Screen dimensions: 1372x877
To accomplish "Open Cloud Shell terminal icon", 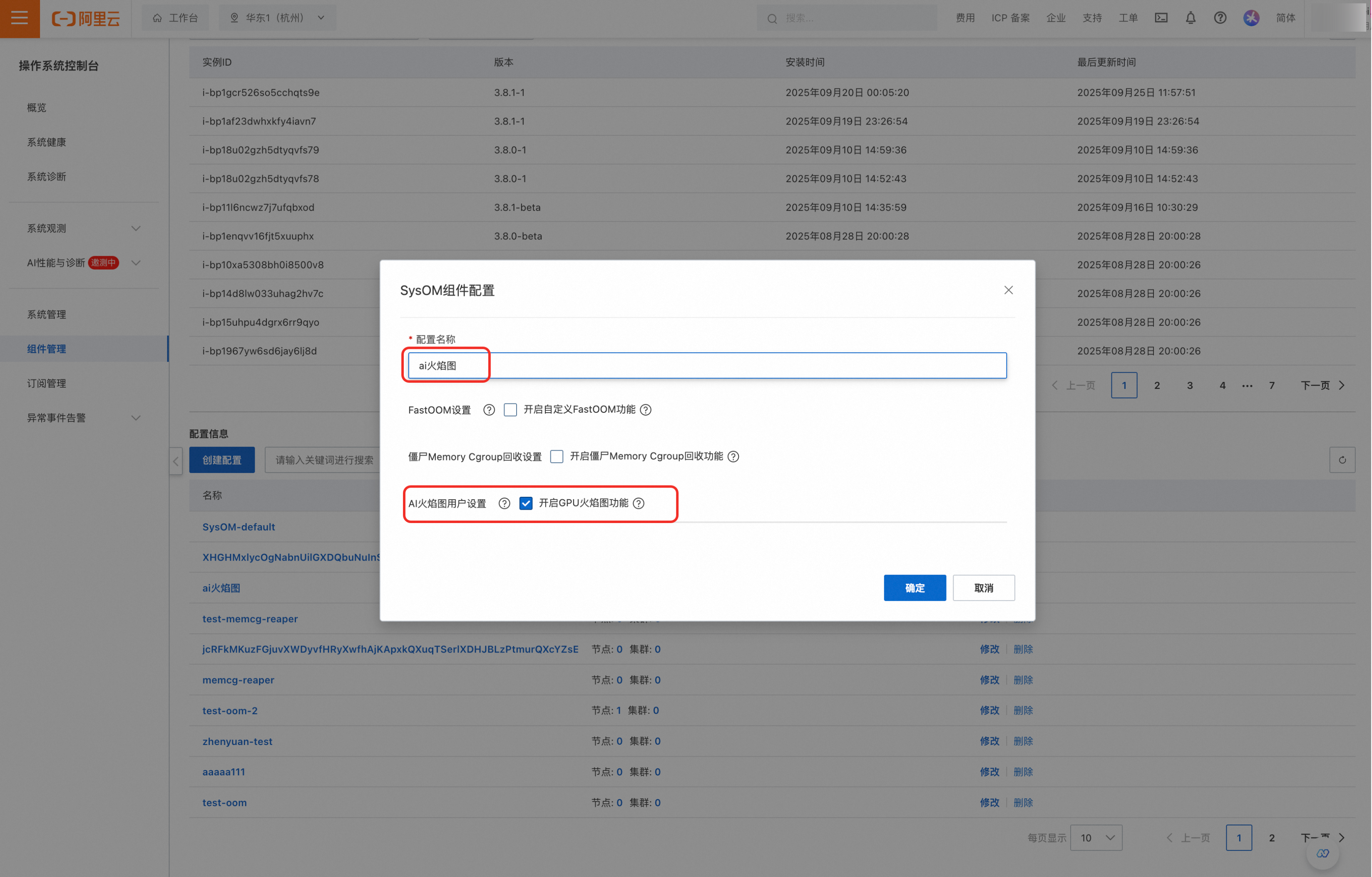I will [1161, 18].
